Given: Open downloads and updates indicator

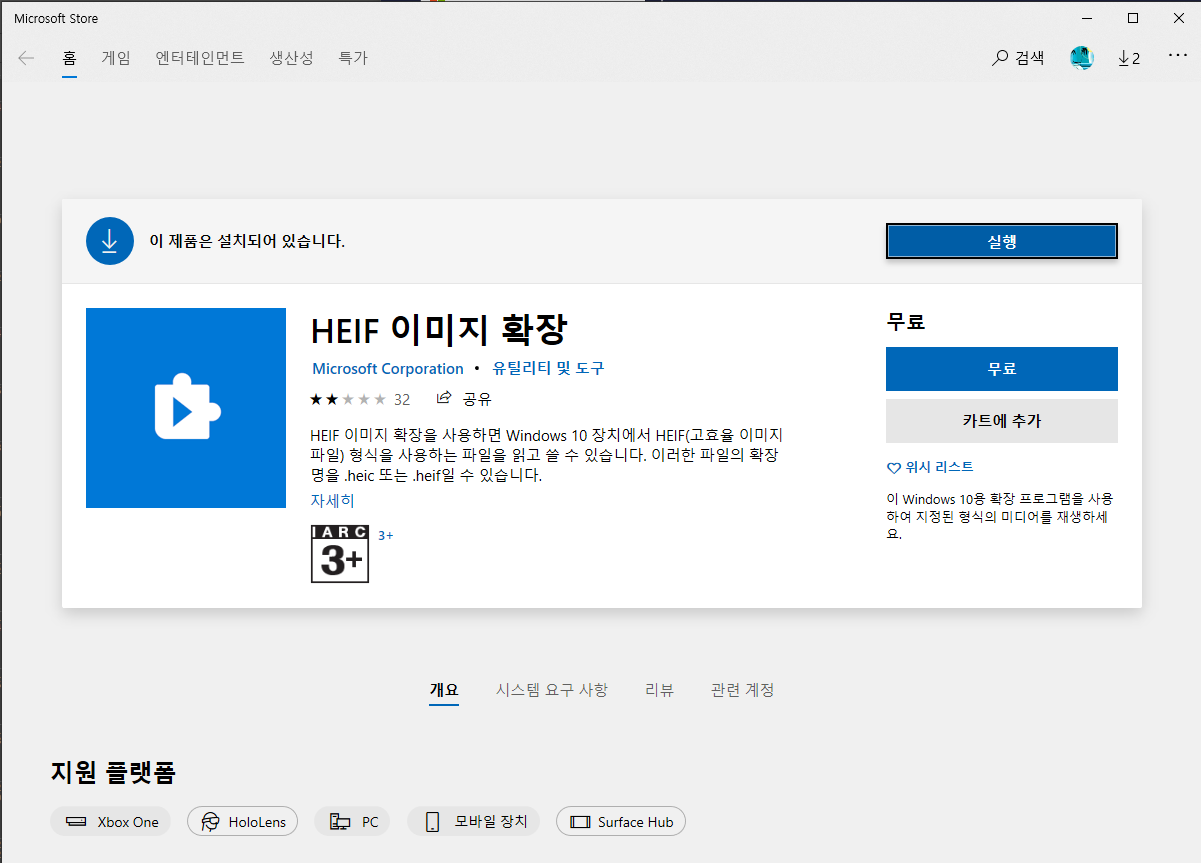Looking at the screenshot, I should (1129, 58).
